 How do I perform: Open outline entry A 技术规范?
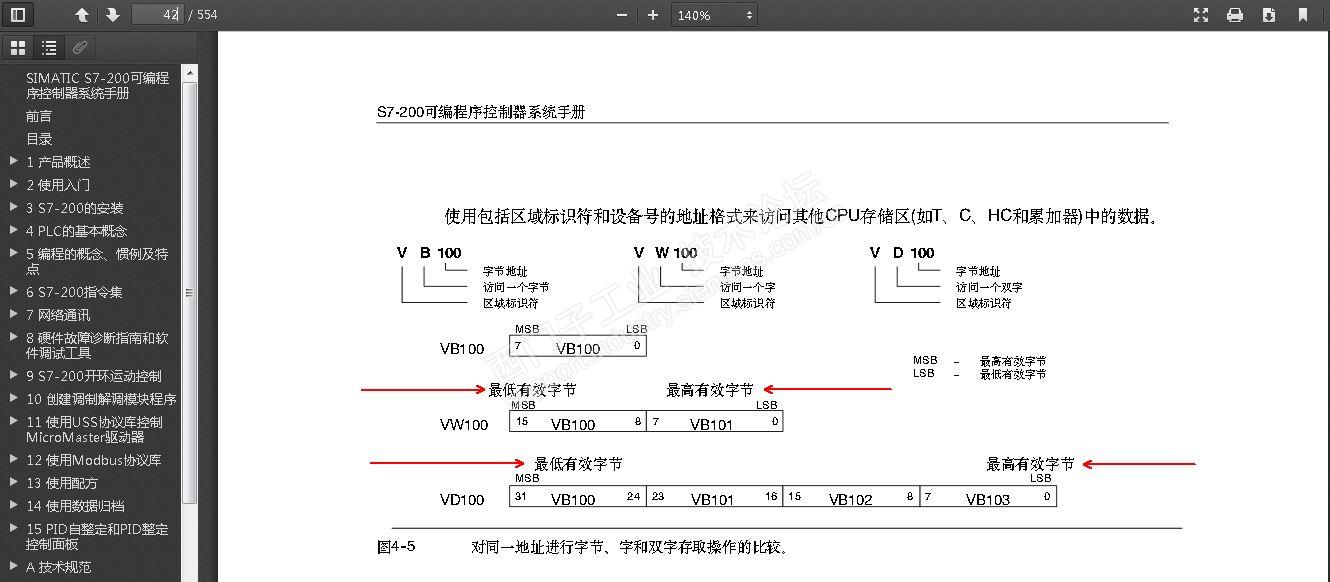coord(58,567)
